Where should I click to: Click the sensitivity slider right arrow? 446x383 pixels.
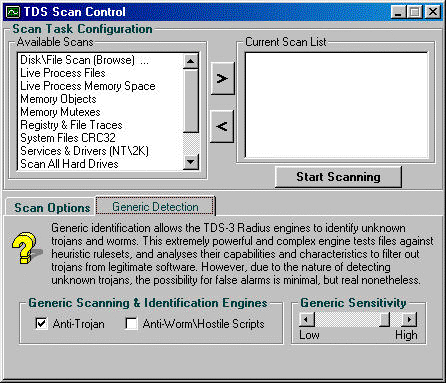tap(409, 320)
